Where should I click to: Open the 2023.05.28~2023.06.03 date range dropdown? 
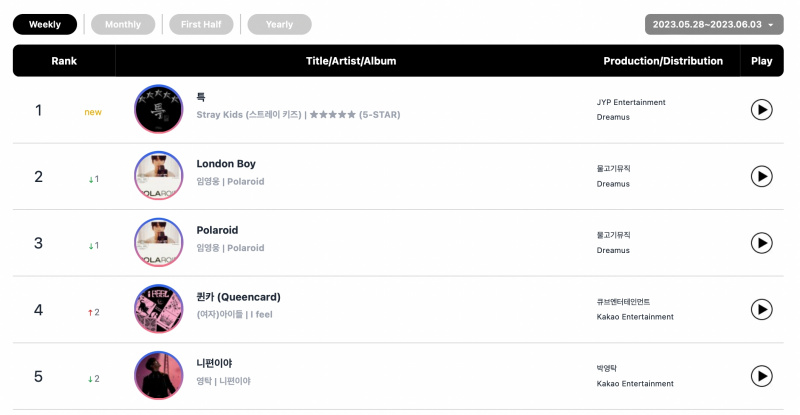714,25
